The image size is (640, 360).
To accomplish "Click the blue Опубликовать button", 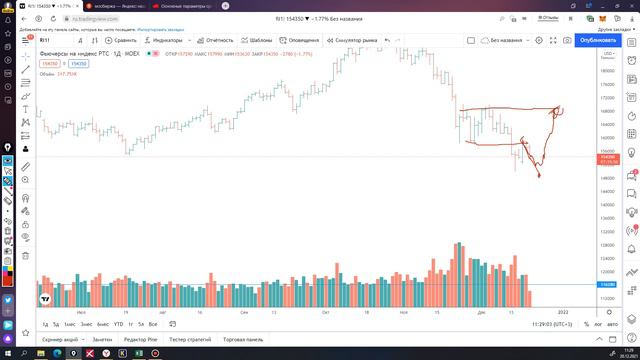I will pos(598,40).
